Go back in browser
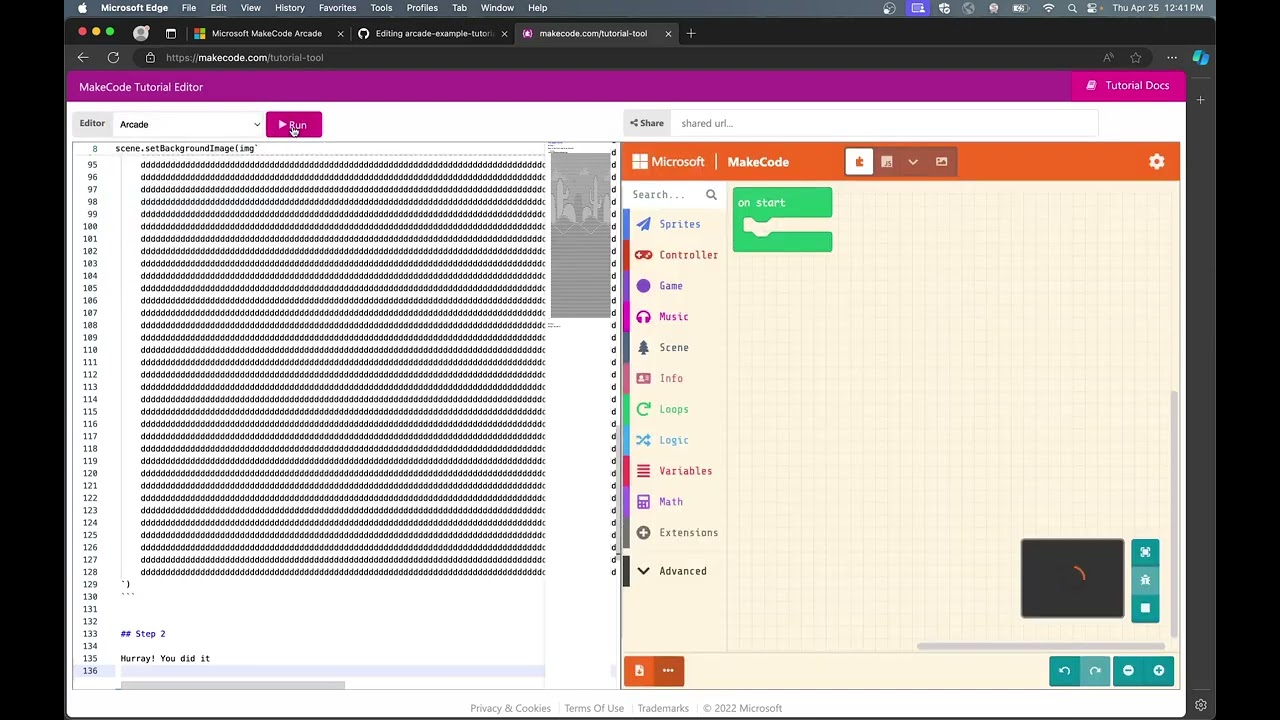The width and height of the screenshot is (1280, 720). pos(83,58)
